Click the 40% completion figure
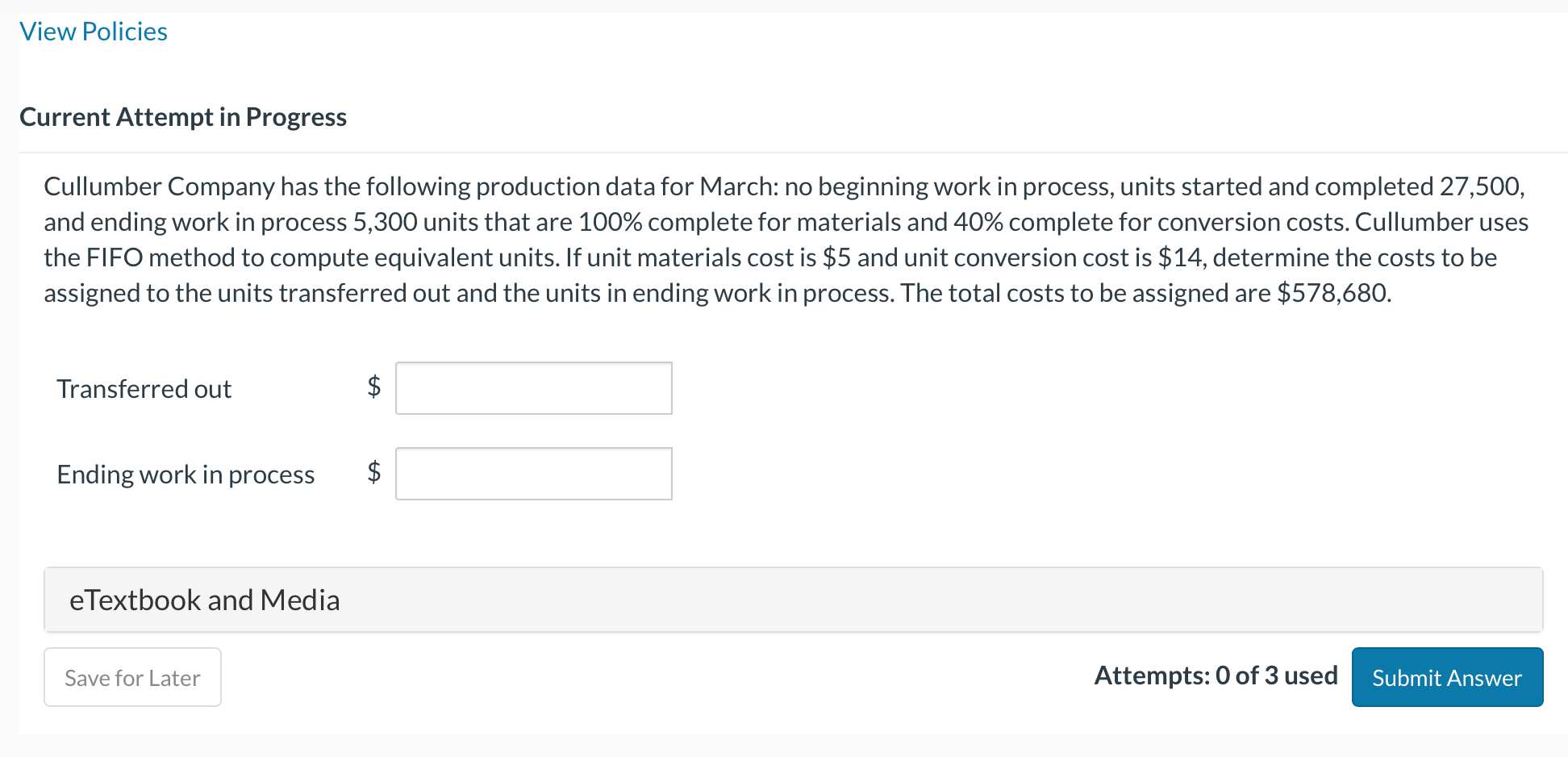This screenshot has width=1568, height=757. click(978, 222)
